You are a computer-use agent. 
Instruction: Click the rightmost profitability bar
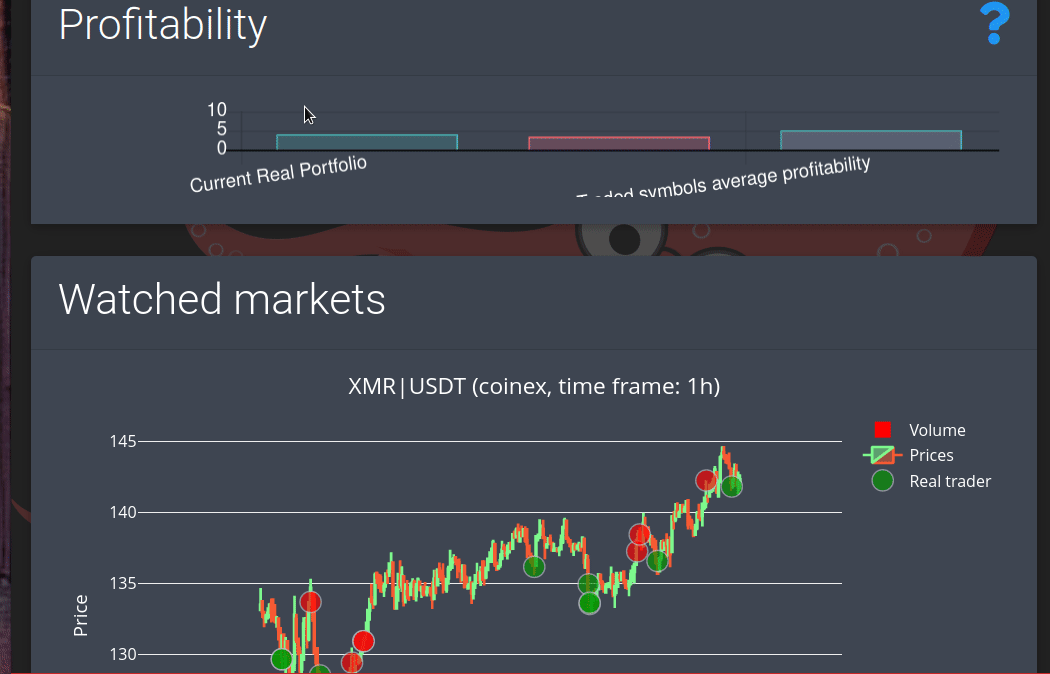click(x=870, y=141)
